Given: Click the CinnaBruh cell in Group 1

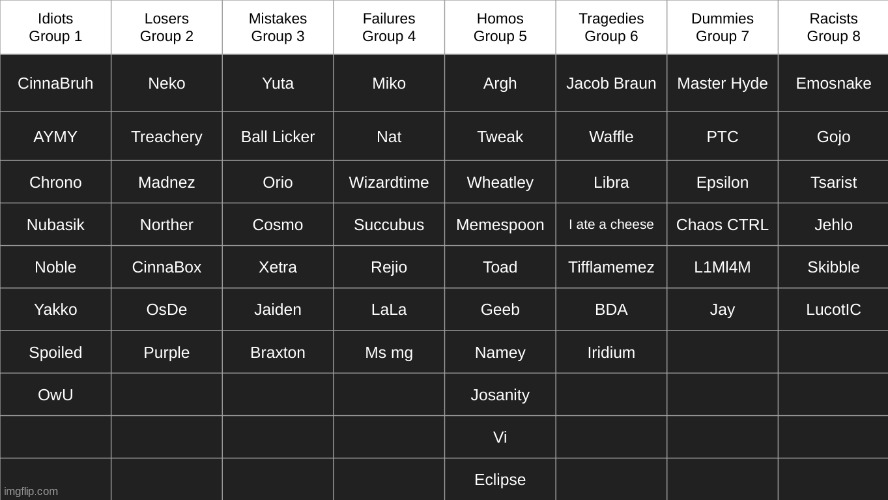Looking at the screenshot, I should pyautogui.click(x=56, y=83).
